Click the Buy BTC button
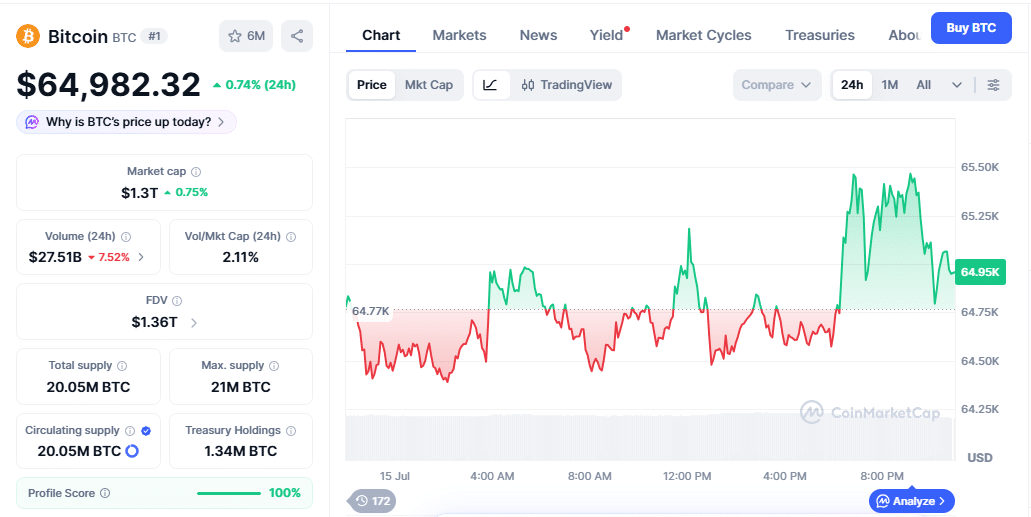Image resolution: width=1031 pixels, height=517 pixels. (971, 28)
